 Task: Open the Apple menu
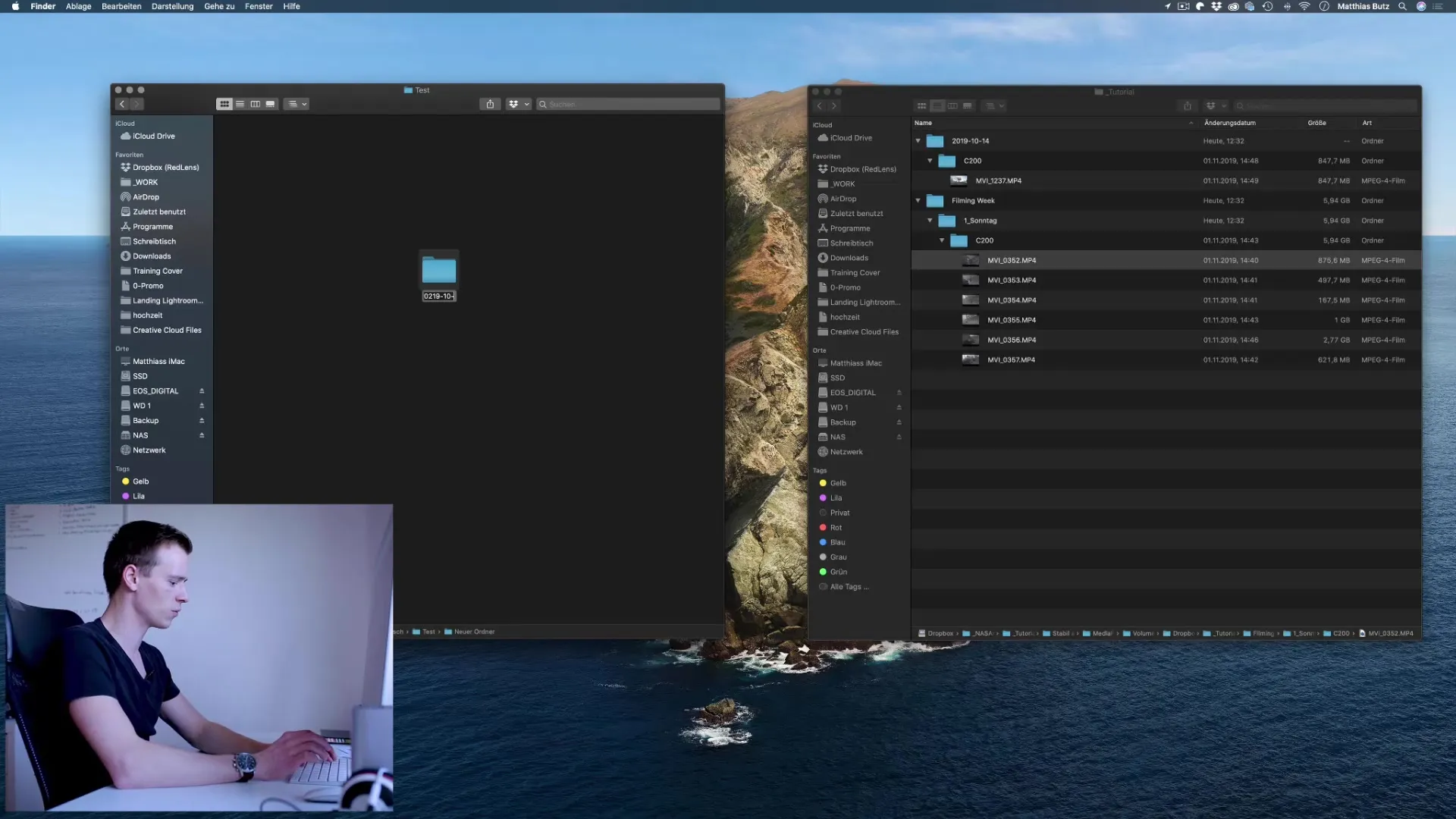coord(15,6)
